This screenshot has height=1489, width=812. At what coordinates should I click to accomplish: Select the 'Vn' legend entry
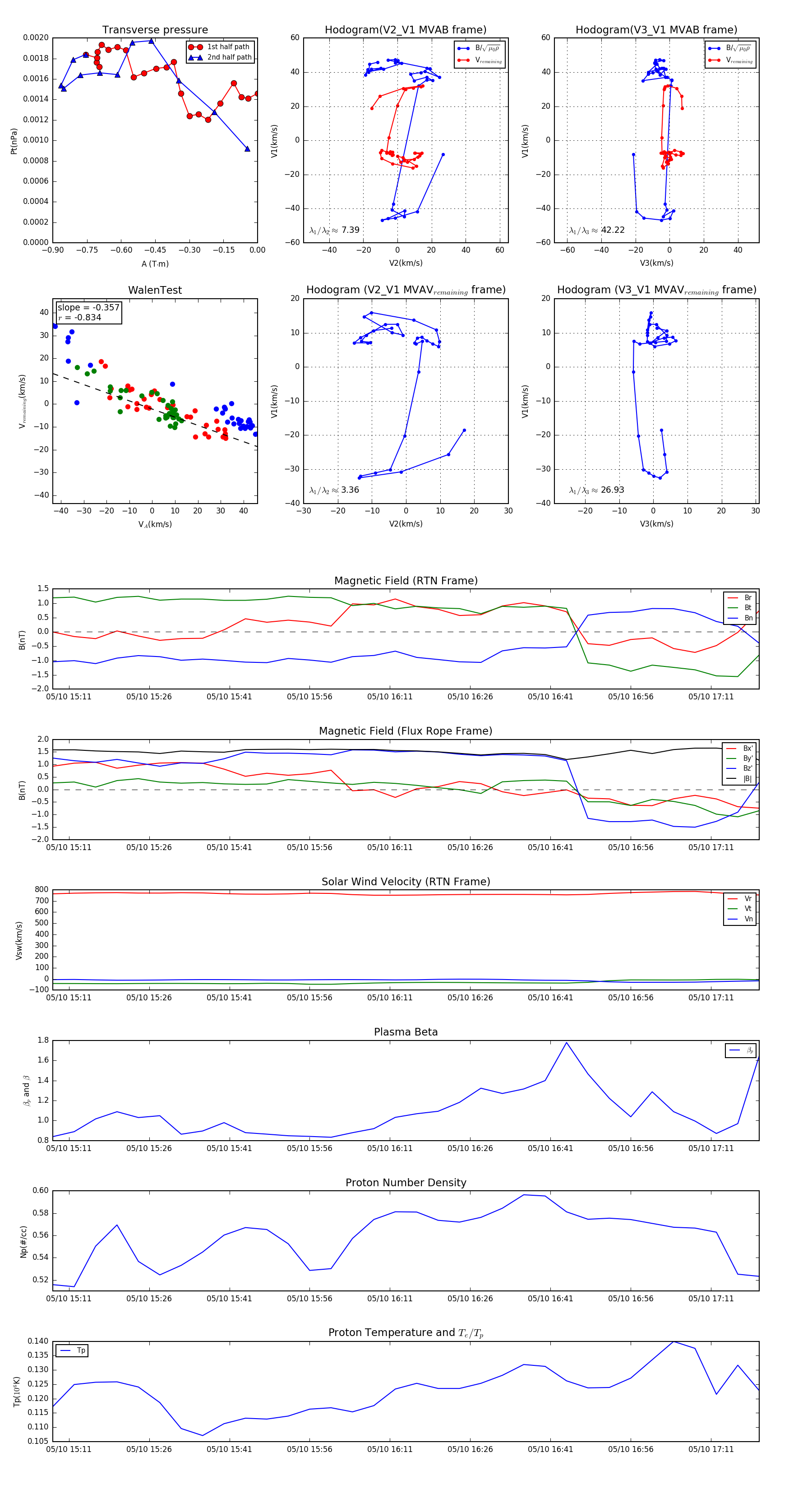click(740, 919)
